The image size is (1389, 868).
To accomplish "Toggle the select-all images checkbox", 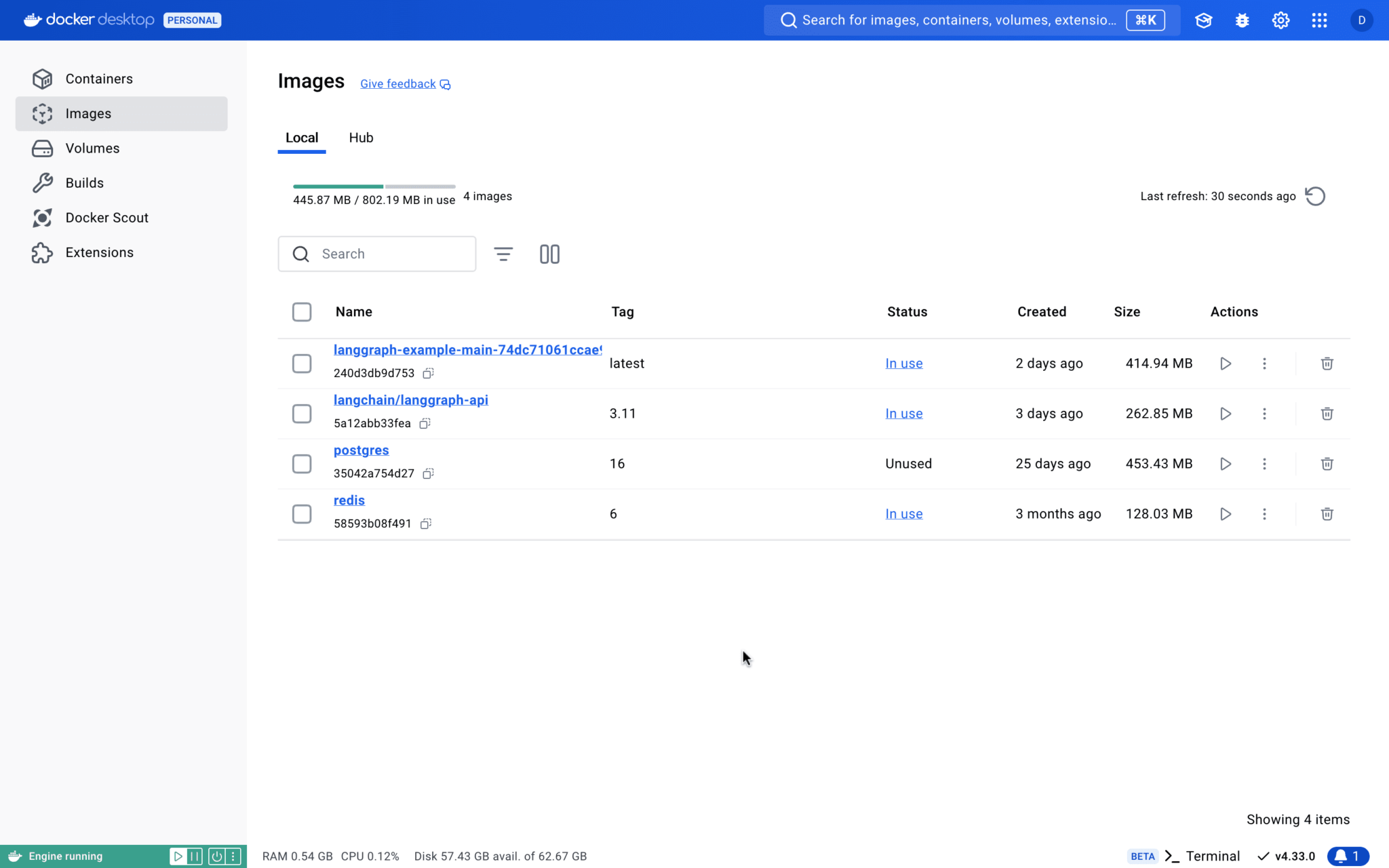I will coord(302,312).
